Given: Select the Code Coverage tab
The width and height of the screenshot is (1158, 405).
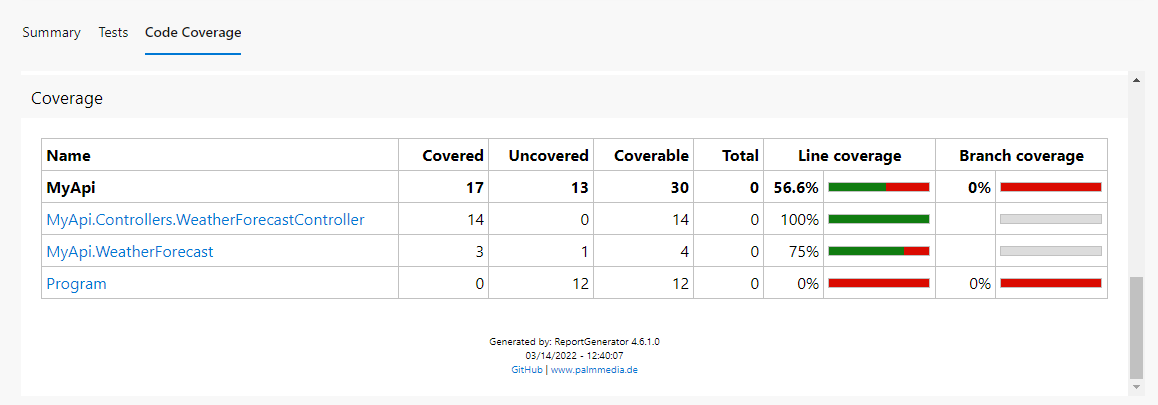Looking at the screenshot, I should pos(193,32).
